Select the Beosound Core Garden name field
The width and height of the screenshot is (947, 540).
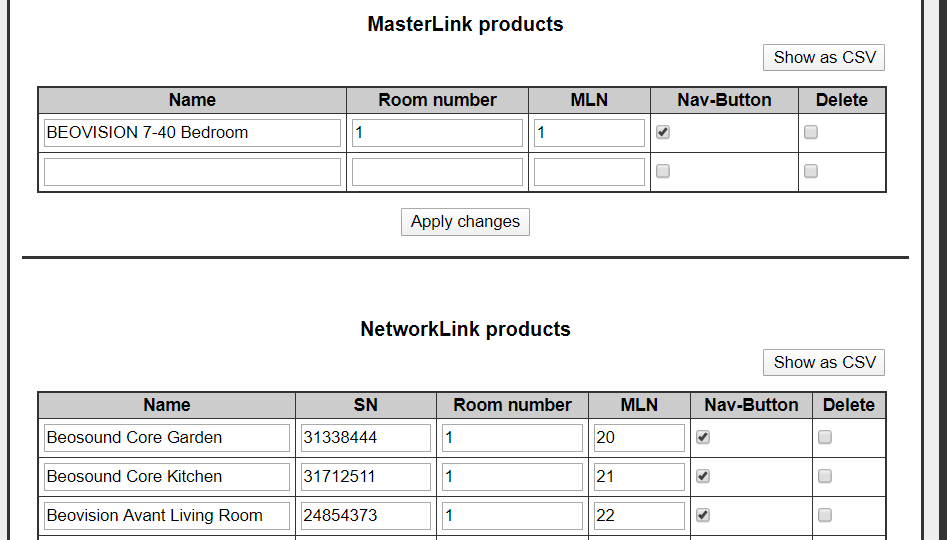(167, 438)
